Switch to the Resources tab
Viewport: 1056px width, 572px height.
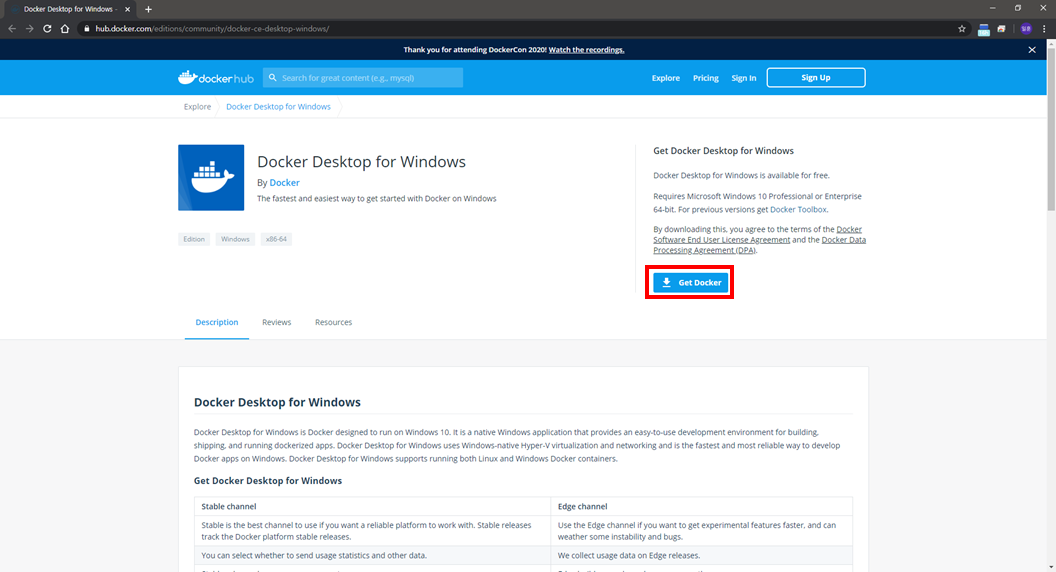(333, 323)
